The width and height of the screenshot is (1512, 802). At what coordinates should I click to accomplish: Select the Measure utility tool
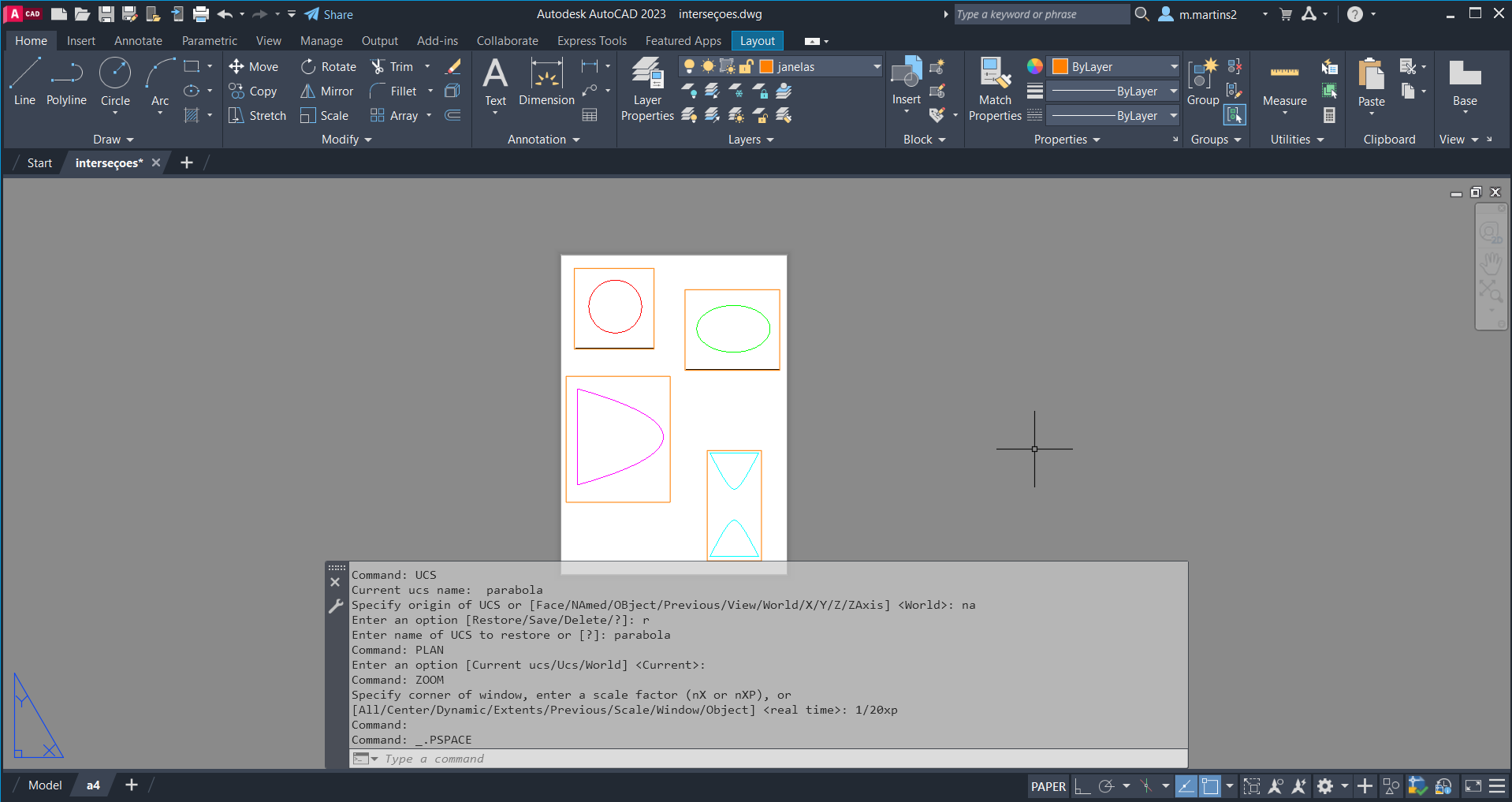[1284, 83]
